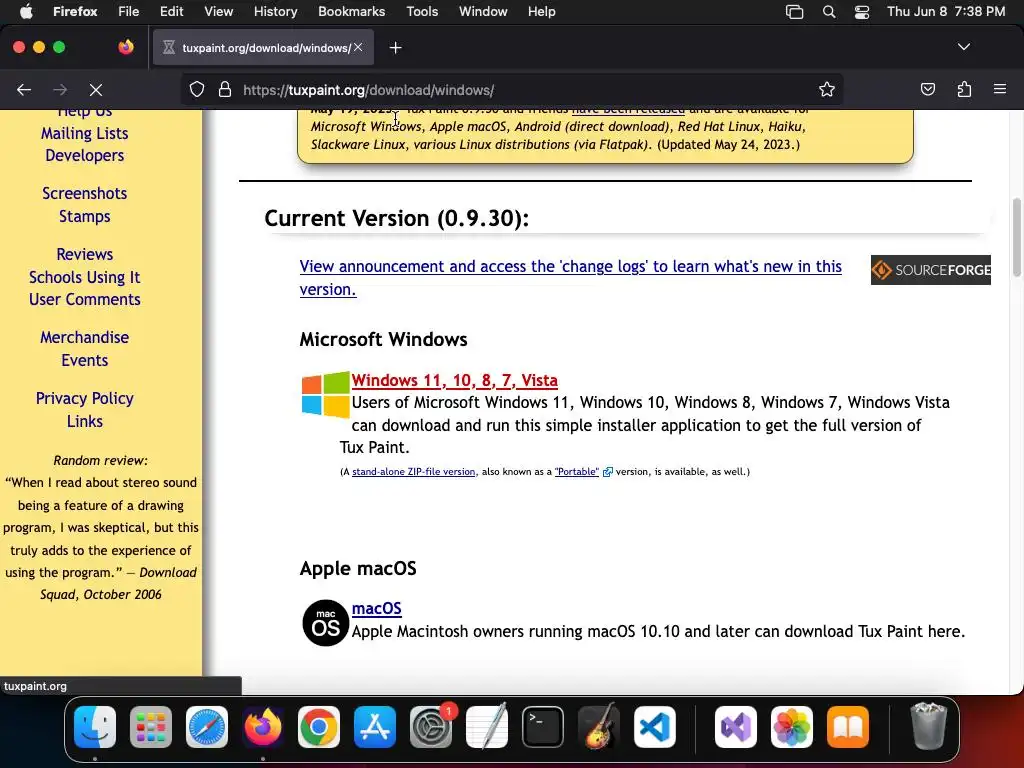Open the Apple menu
The image size is (1024, 768).
(x=26, y=11)
